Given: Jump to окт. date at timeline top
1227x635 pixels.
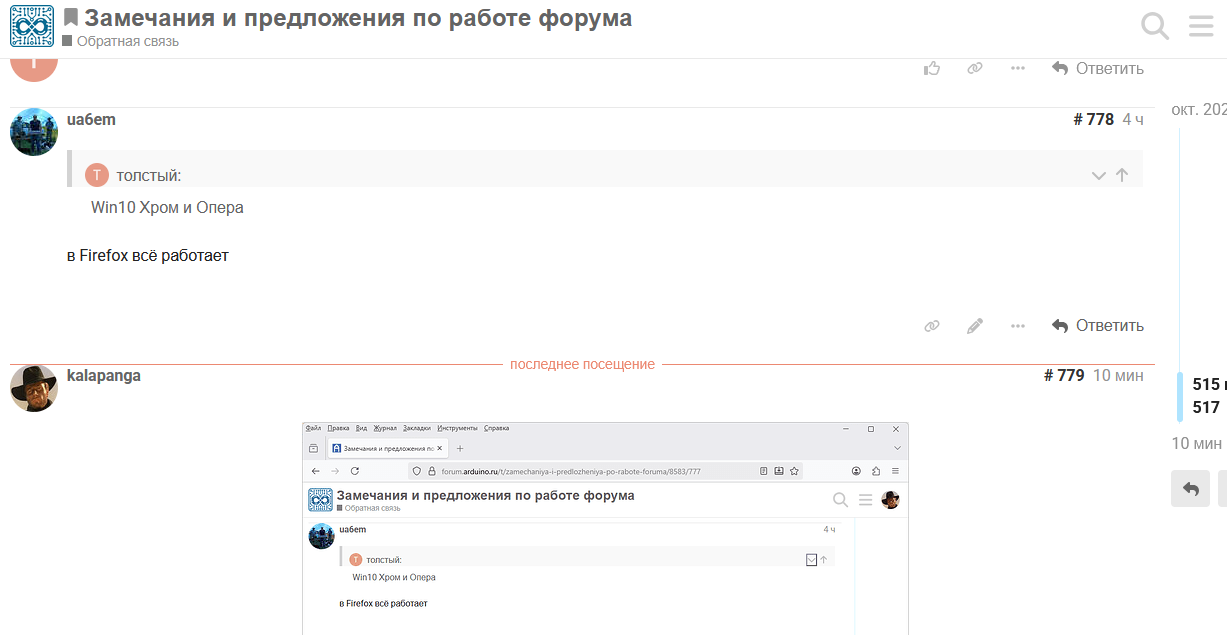Looking at the screenshot, I should [1198, 109].
